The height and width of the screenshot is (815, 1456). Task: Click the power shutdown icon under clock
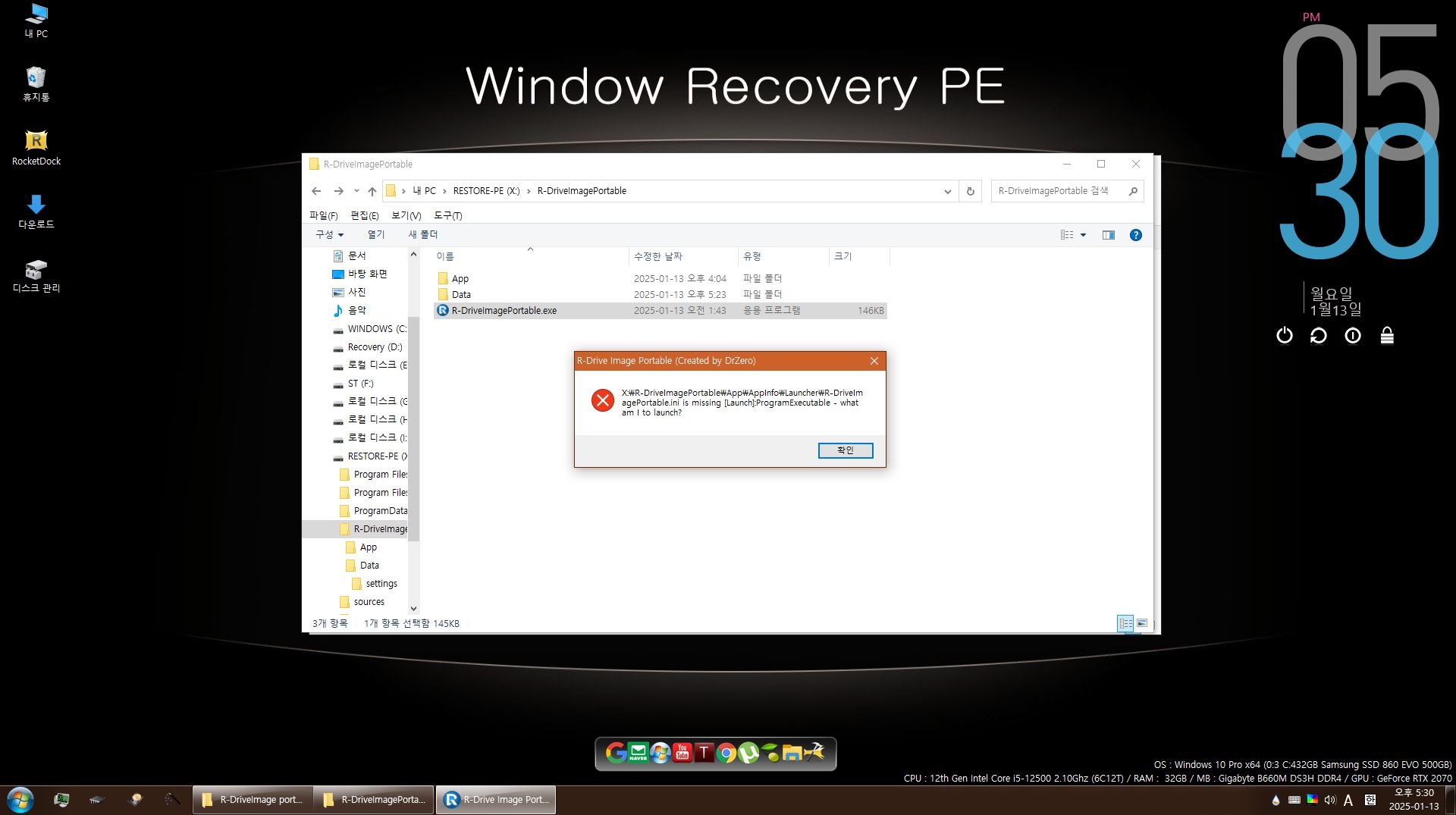(x=1285, y=335)
